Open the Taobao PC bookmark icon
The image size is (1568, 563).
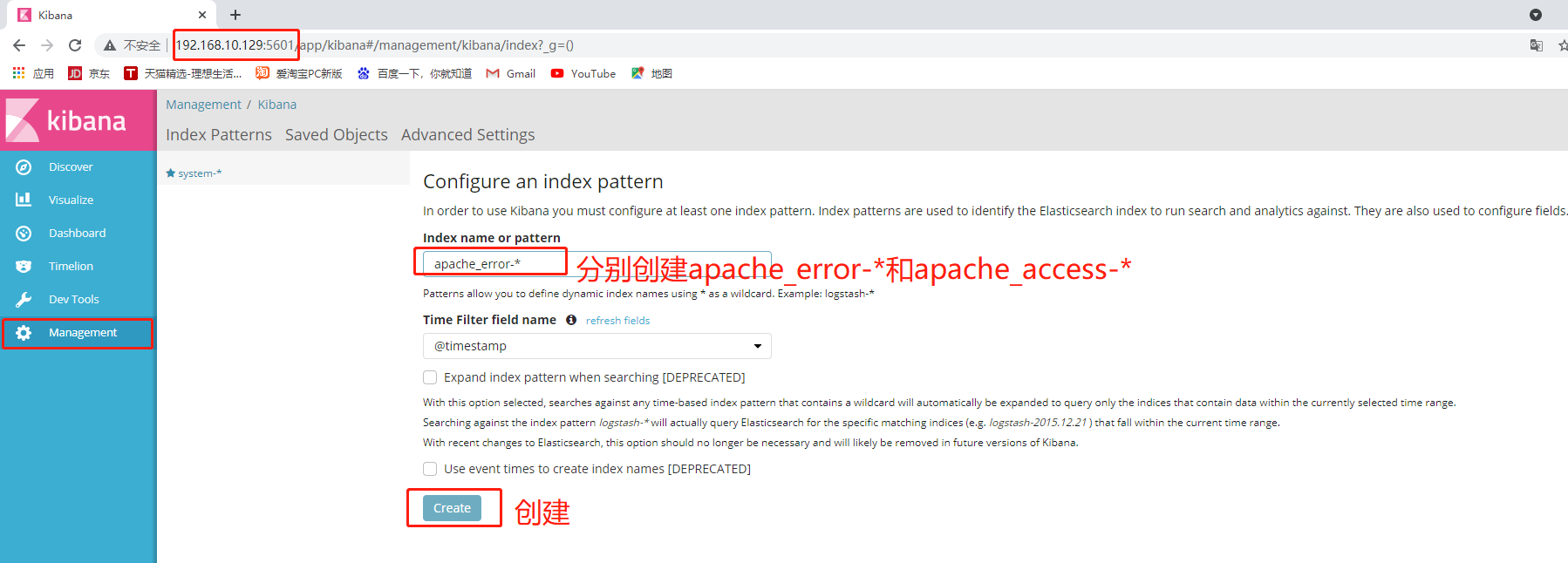point(262,73)
